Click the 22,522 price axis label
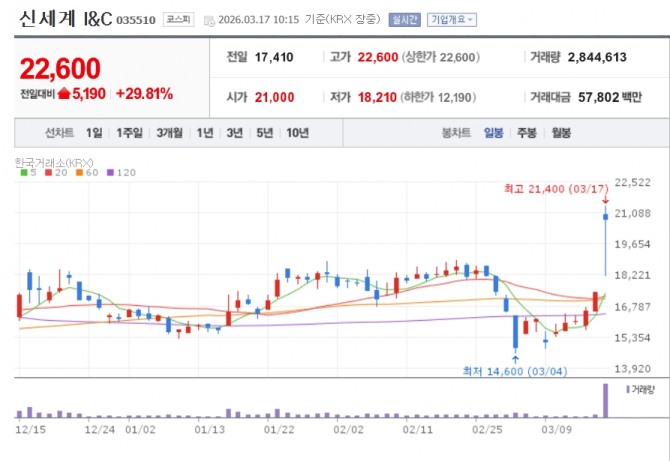 click(x=632, y=182)
